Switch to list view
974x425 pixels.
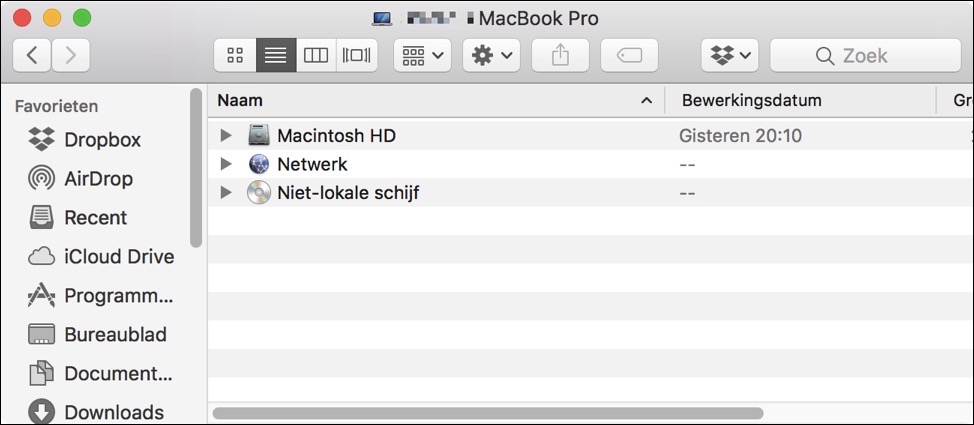[276, 55]
